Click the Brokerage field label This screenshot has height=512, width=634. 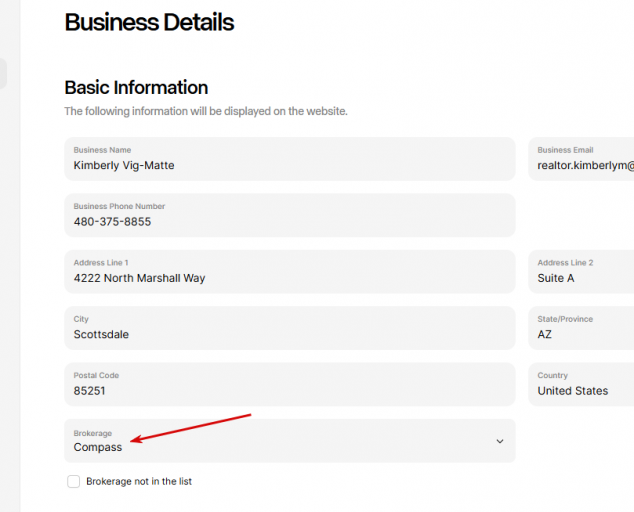[x=93, y=433]
